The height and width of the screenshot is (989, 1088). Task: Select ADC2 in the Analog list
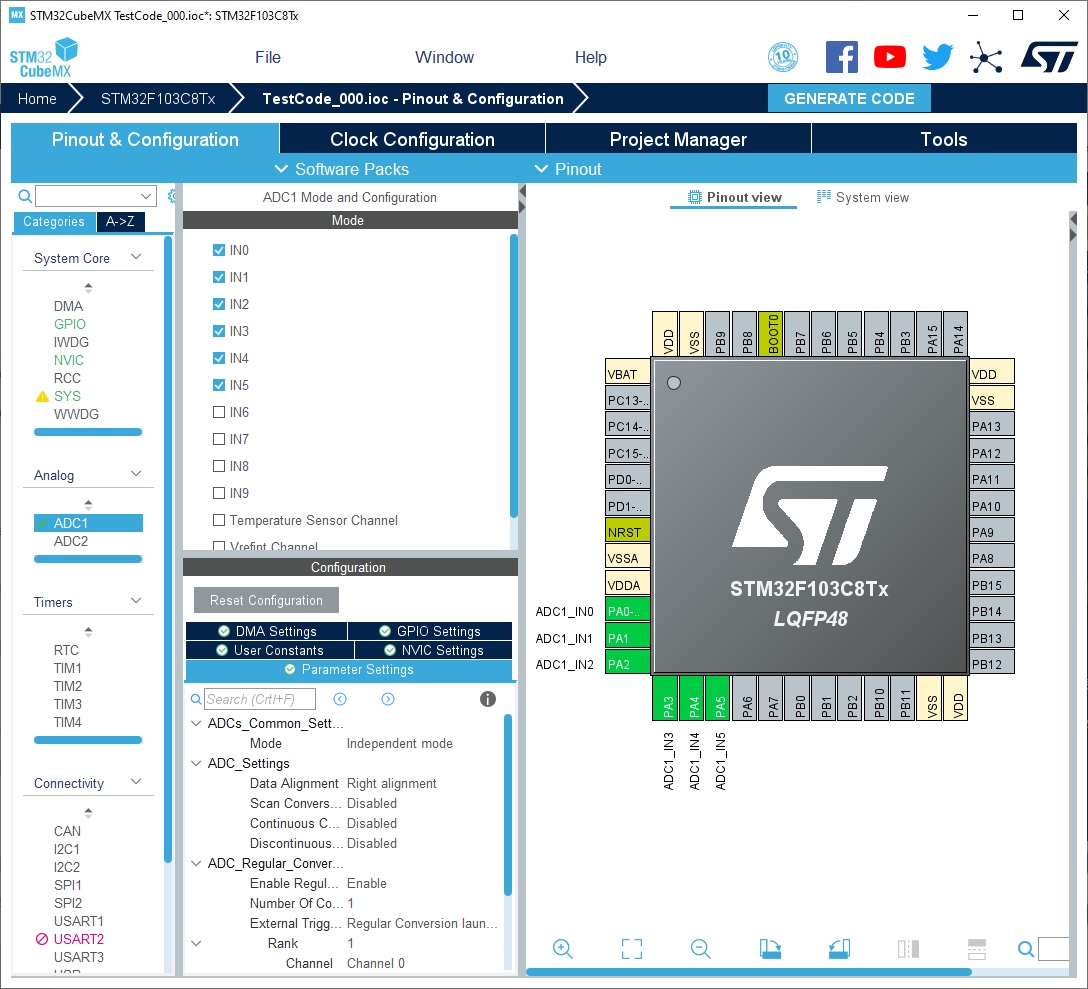tap(71, 541)
